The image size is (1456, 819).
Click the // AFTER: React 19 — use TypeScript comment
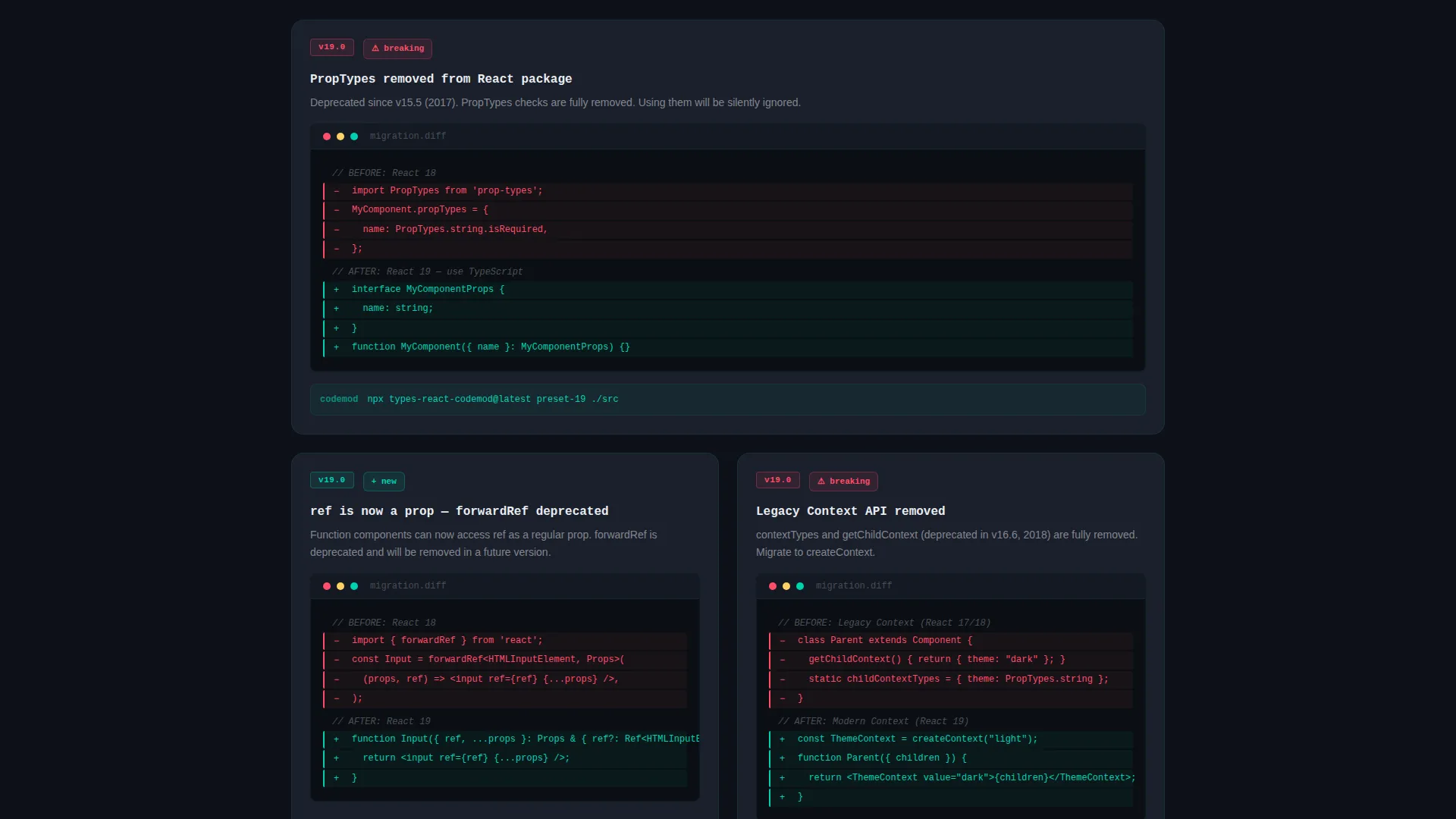pyautogui.click(x=427, y=272)
